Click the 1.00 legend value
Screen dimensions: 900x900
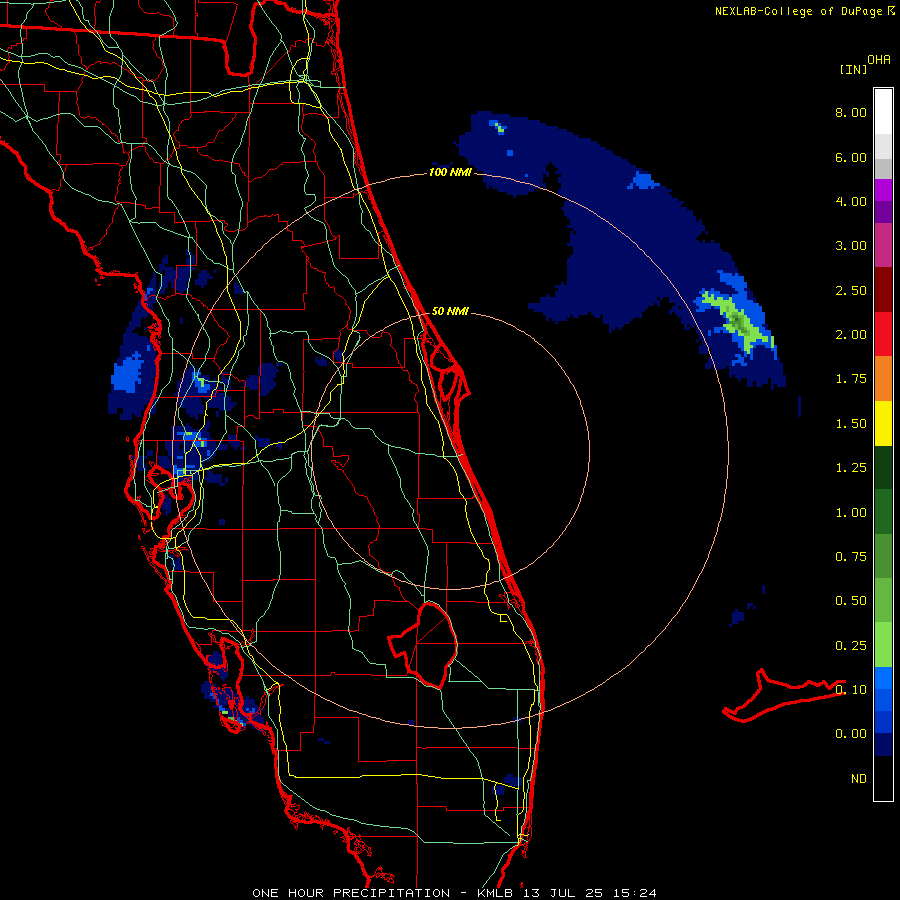(851, 513)
